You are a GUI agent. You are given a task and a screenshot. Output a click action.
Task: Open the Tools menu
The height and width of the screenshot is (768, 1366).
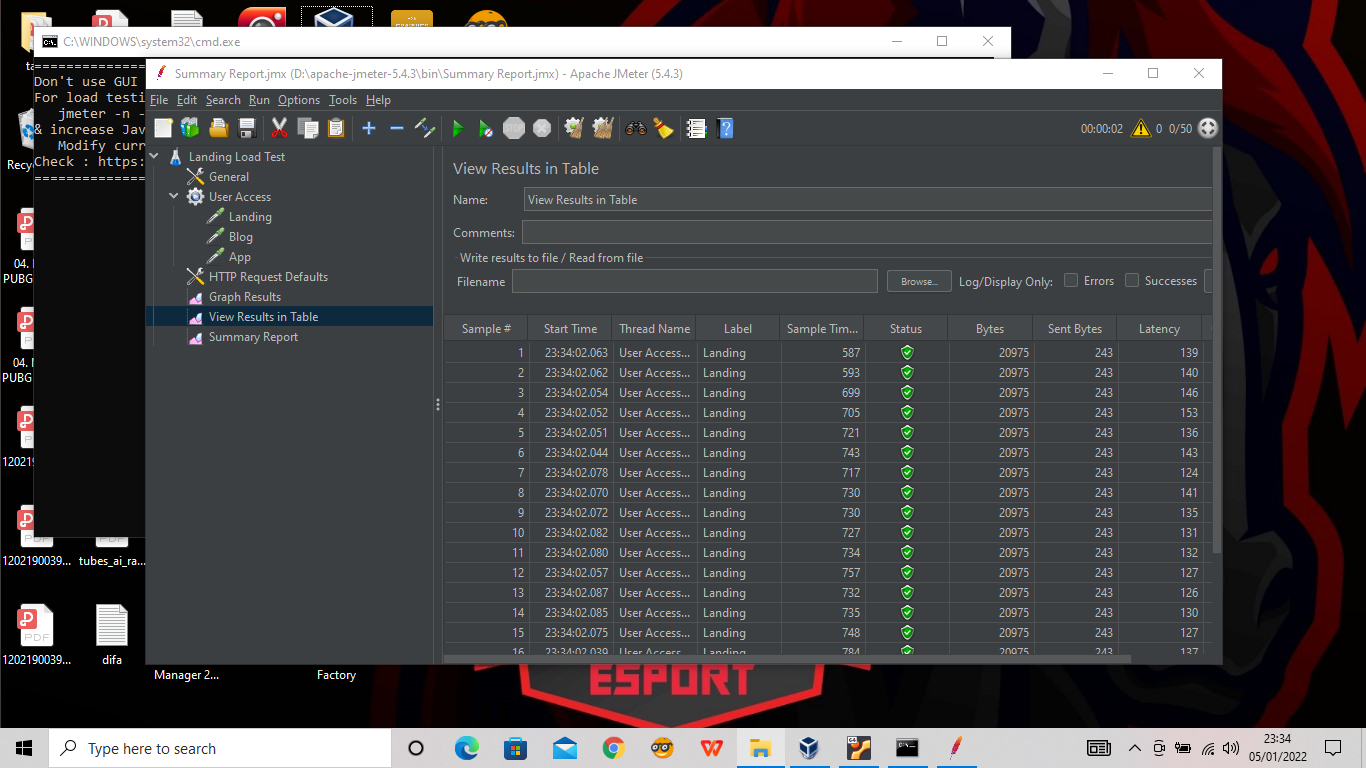point(343,100)
